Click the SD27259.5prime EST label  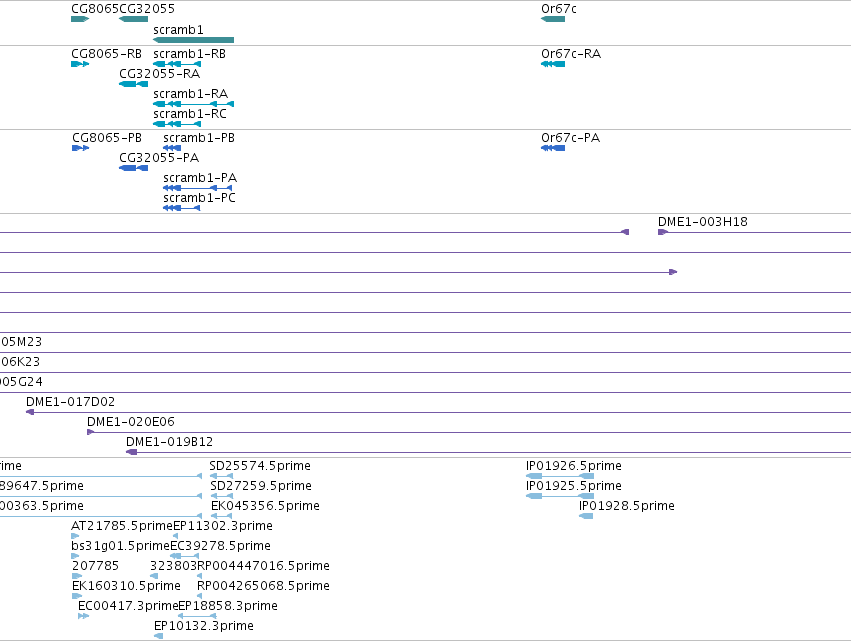(261, 486)
